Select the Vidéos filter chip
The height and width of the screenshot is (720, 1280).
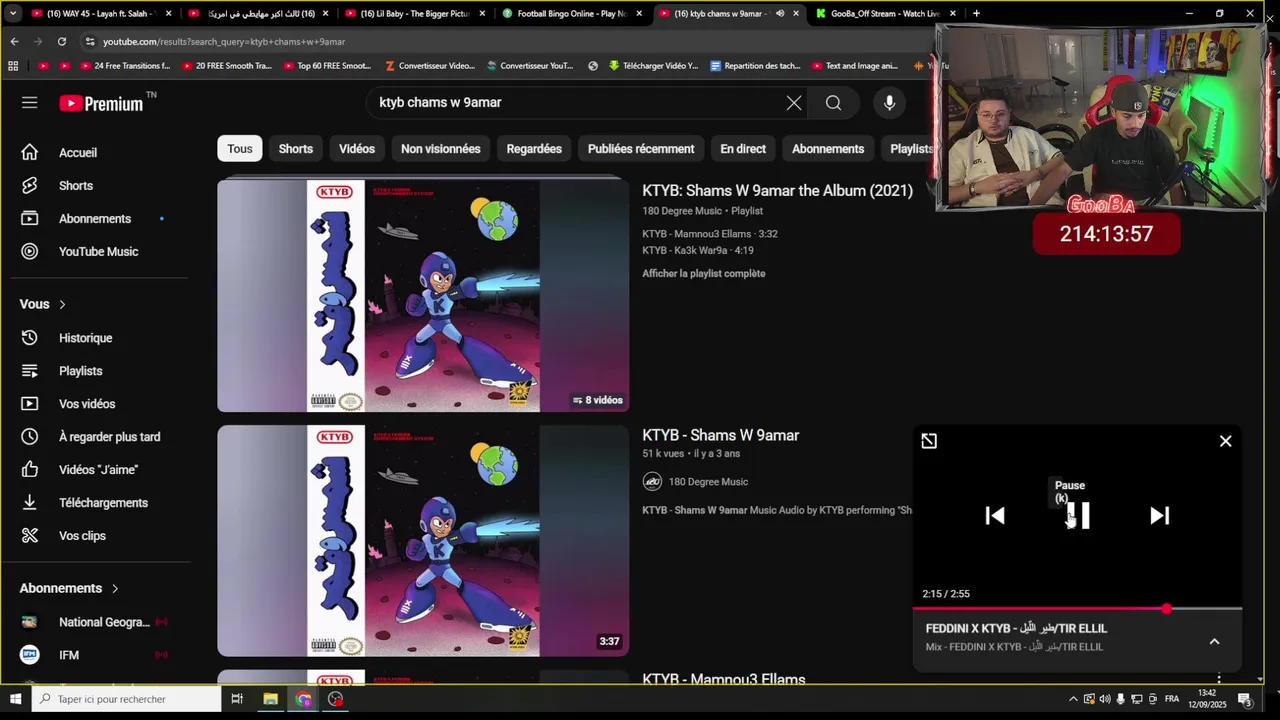357,149
